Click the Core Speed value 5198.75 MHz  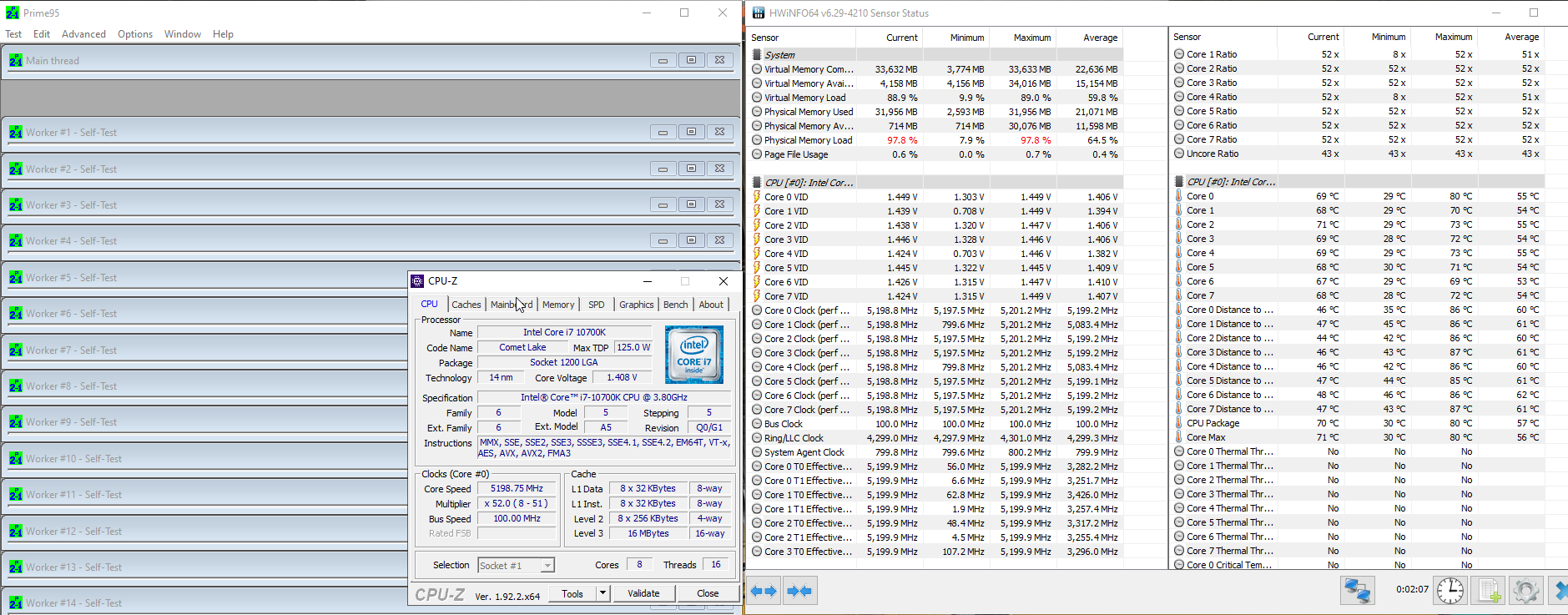517,488
